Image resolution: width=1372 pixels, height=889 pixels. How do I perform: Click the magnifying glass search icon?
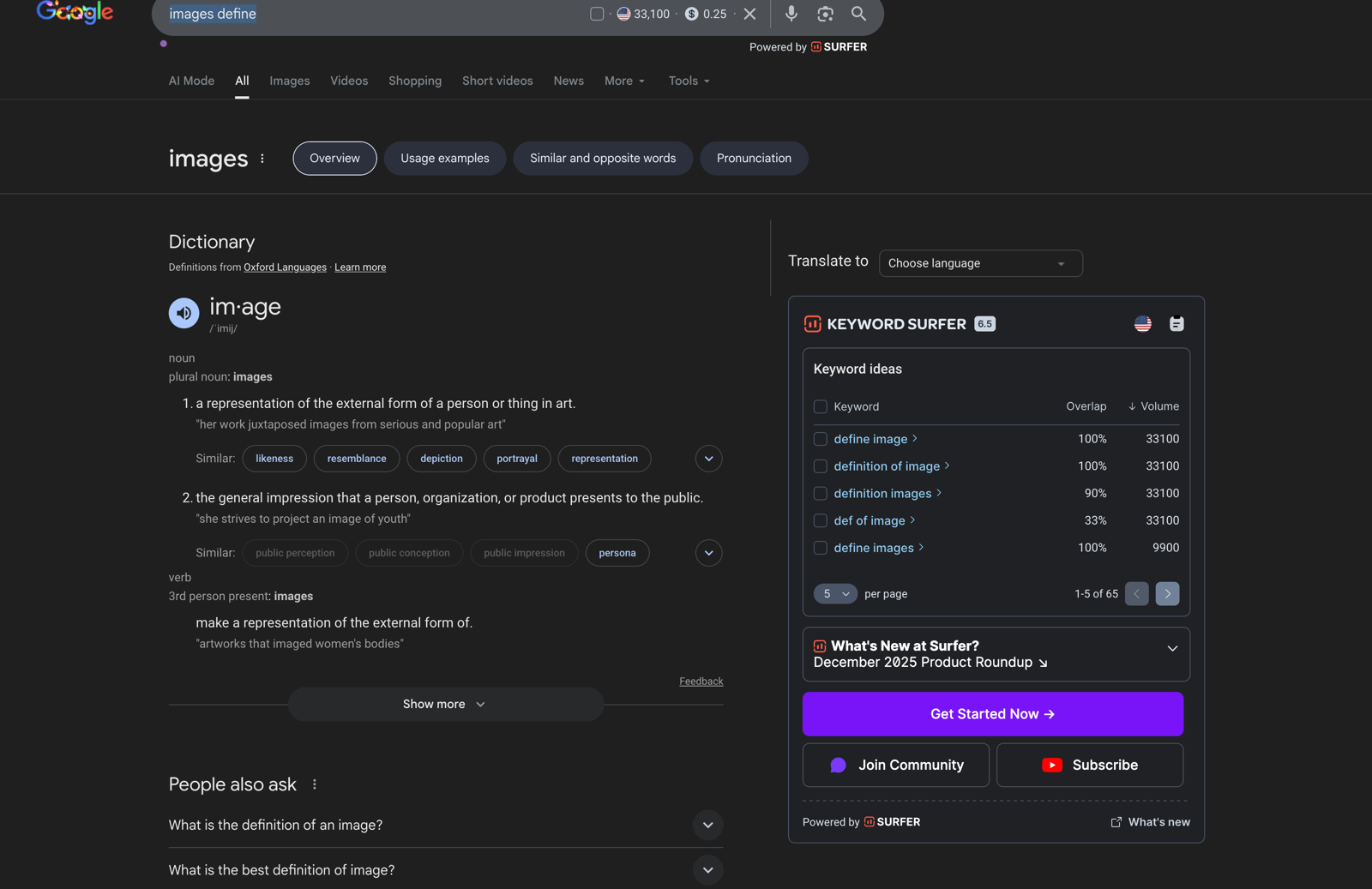tap(858, 14)
